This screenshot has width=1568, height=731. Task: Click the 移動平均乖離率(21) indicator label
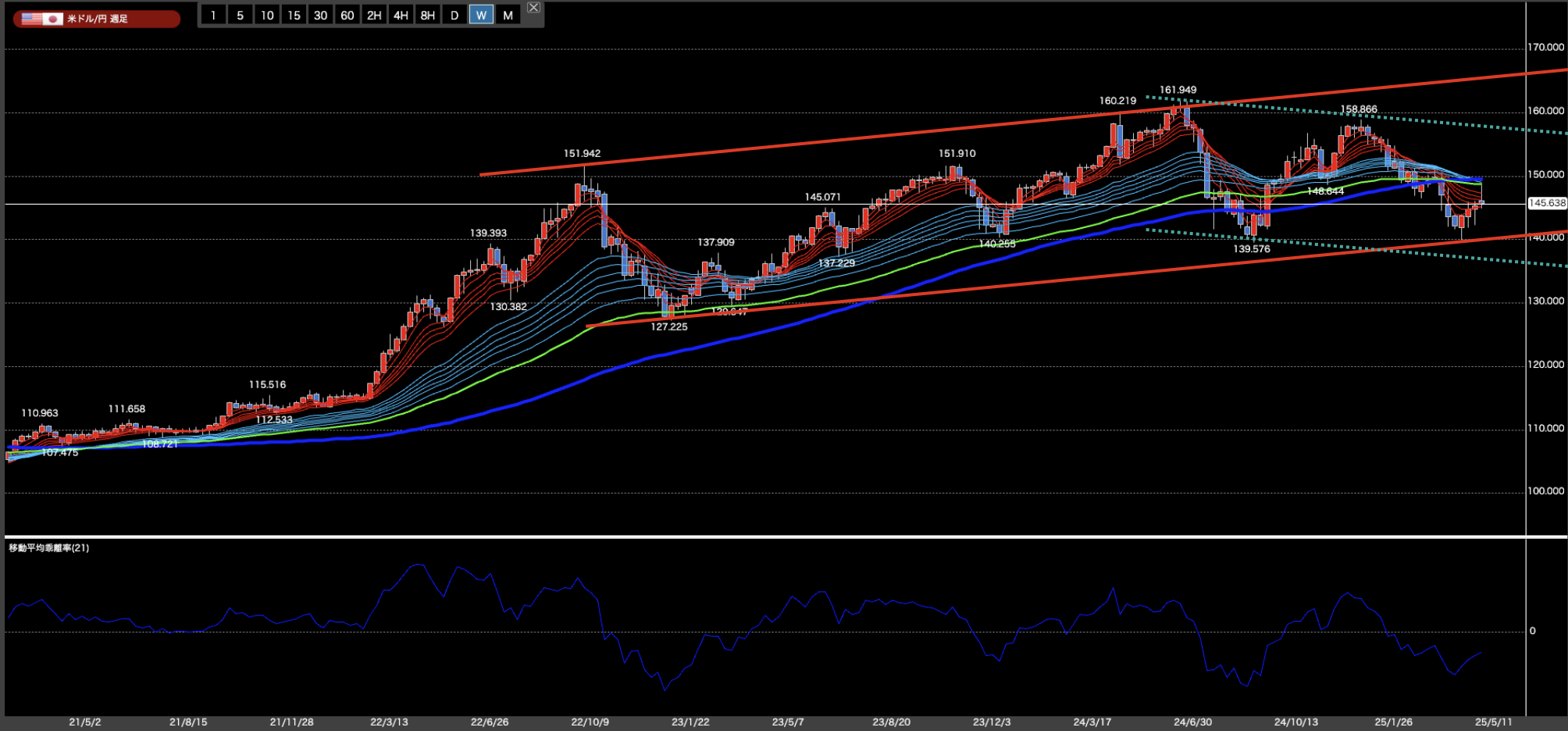click(x=49, y=548)
